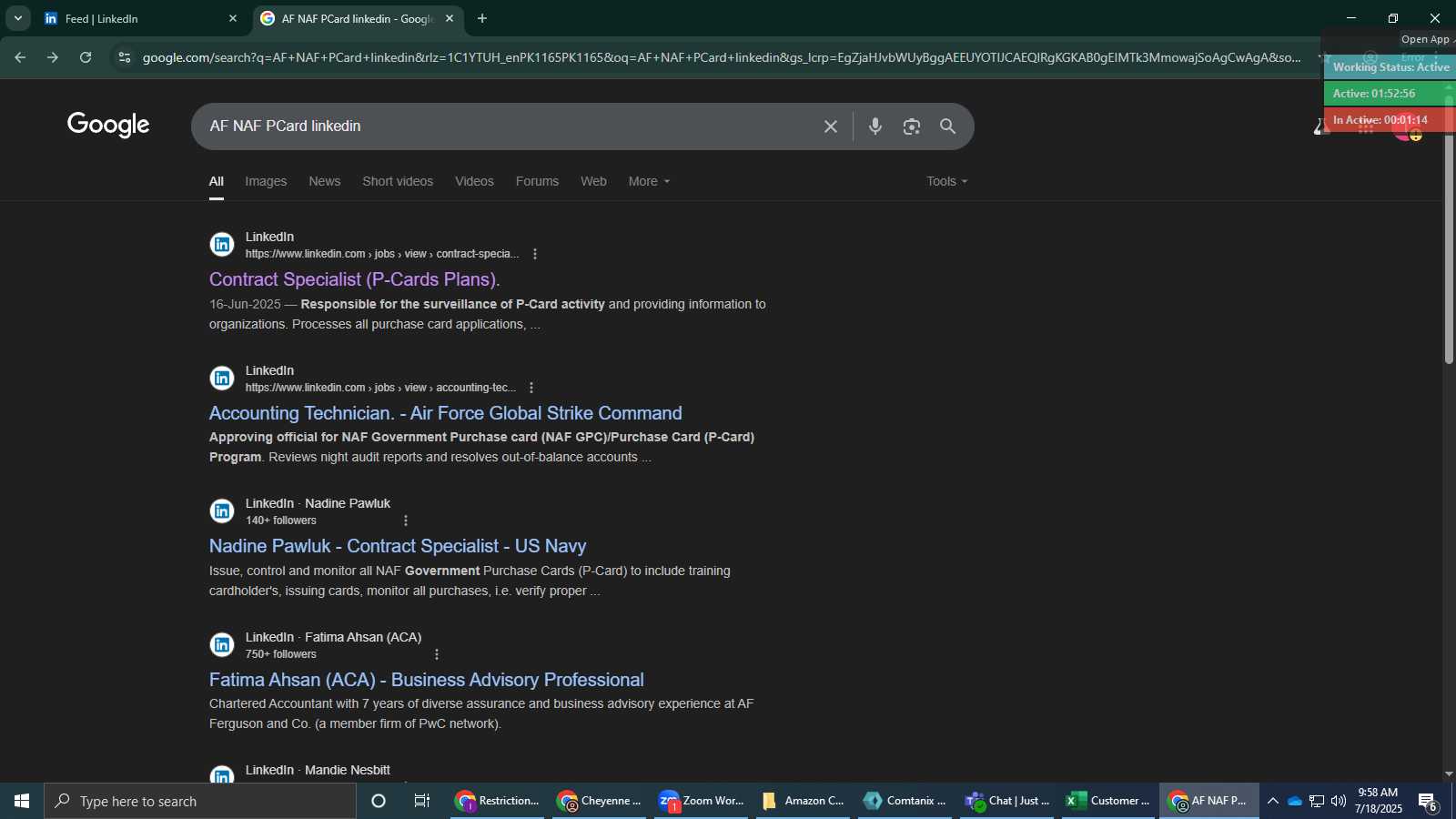Open Nadine Pawluk Contract Specialist result
The width and height of the screenshot is (1456, 819).
398,546
